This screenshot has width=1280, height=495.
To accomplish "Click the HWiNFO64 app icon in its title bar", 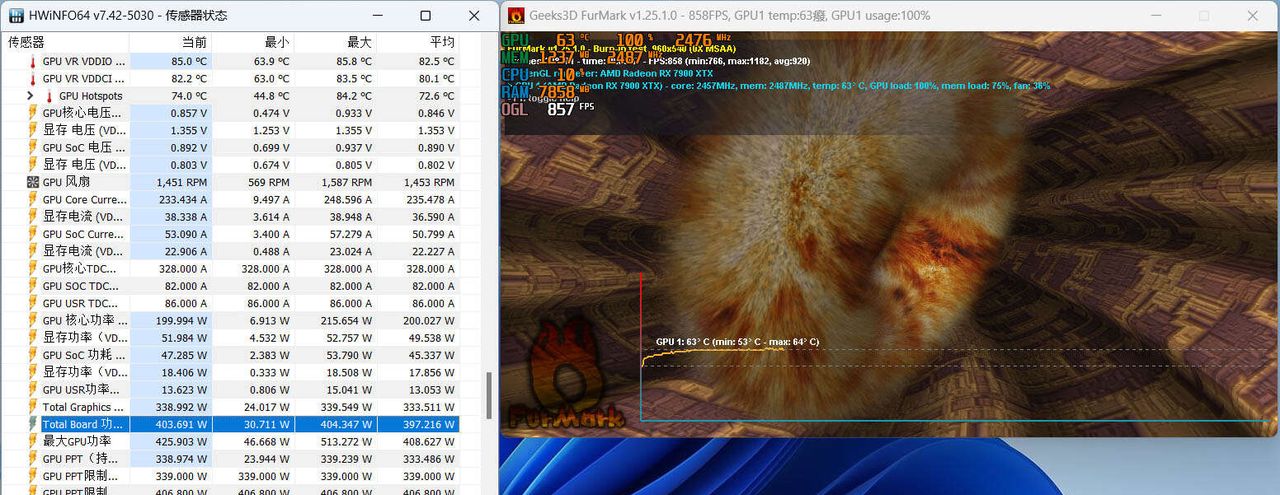I will coord(16,15).
